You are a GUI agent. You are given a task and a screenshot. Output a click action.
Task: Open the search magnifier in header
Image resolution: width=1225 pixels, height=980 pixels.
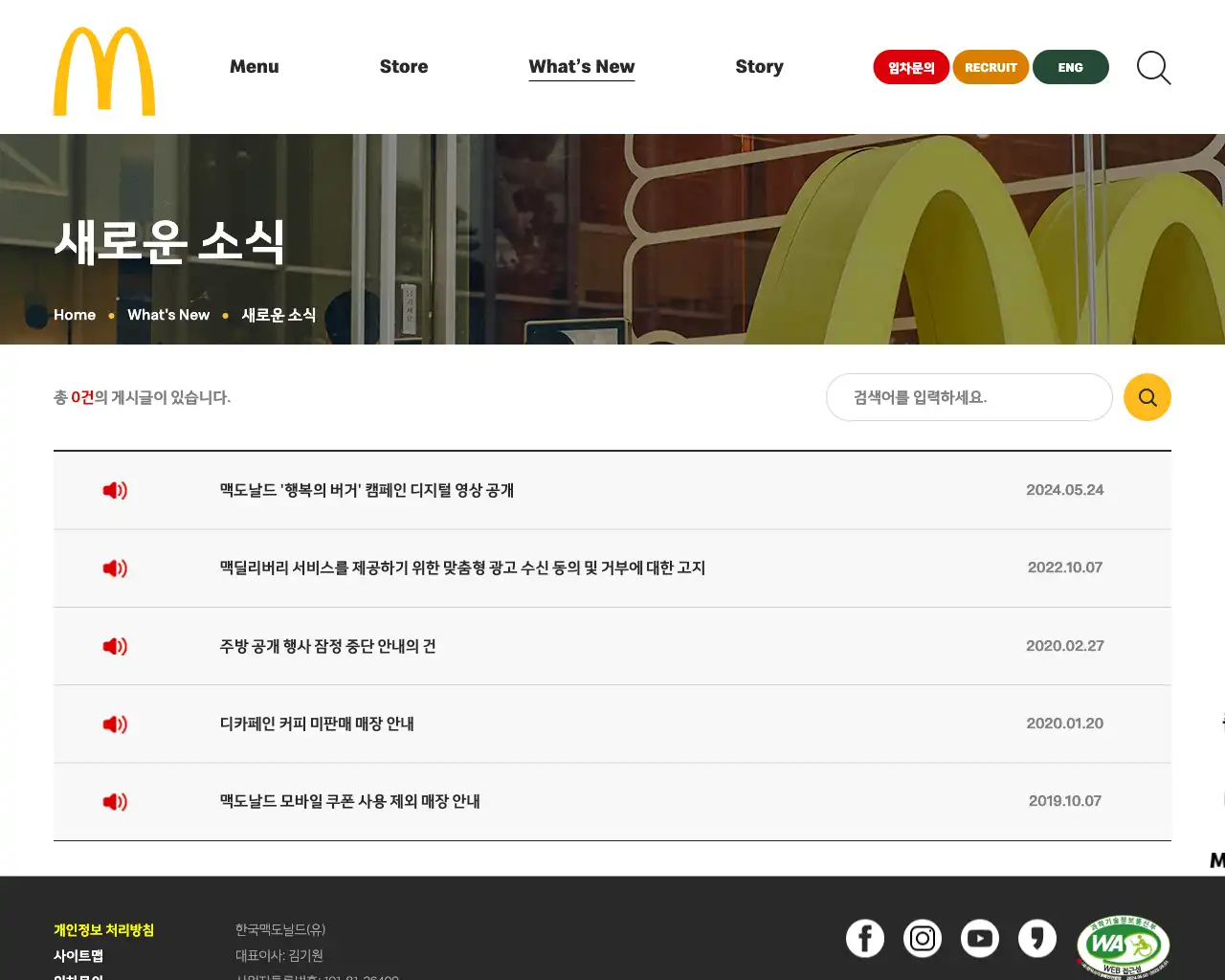tap(1153, 68)
